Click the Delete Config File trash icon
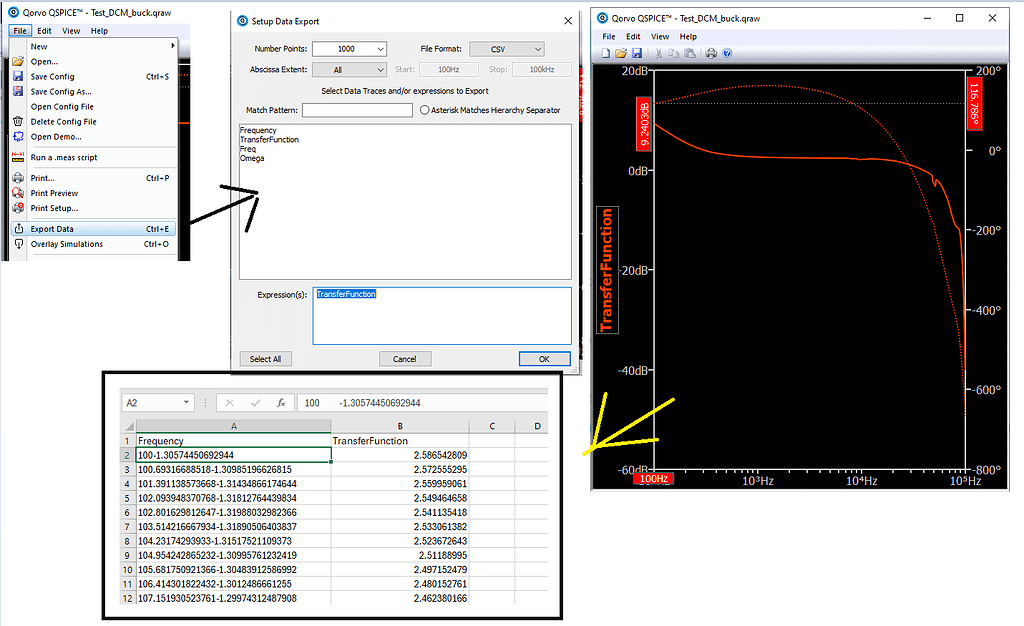 (18, 121)
